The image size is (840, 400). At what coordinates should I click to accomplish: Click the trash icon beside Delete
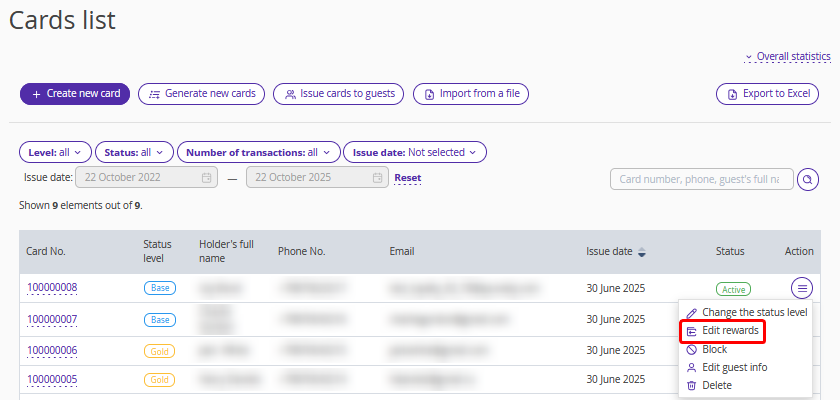(x=692, y=385)
